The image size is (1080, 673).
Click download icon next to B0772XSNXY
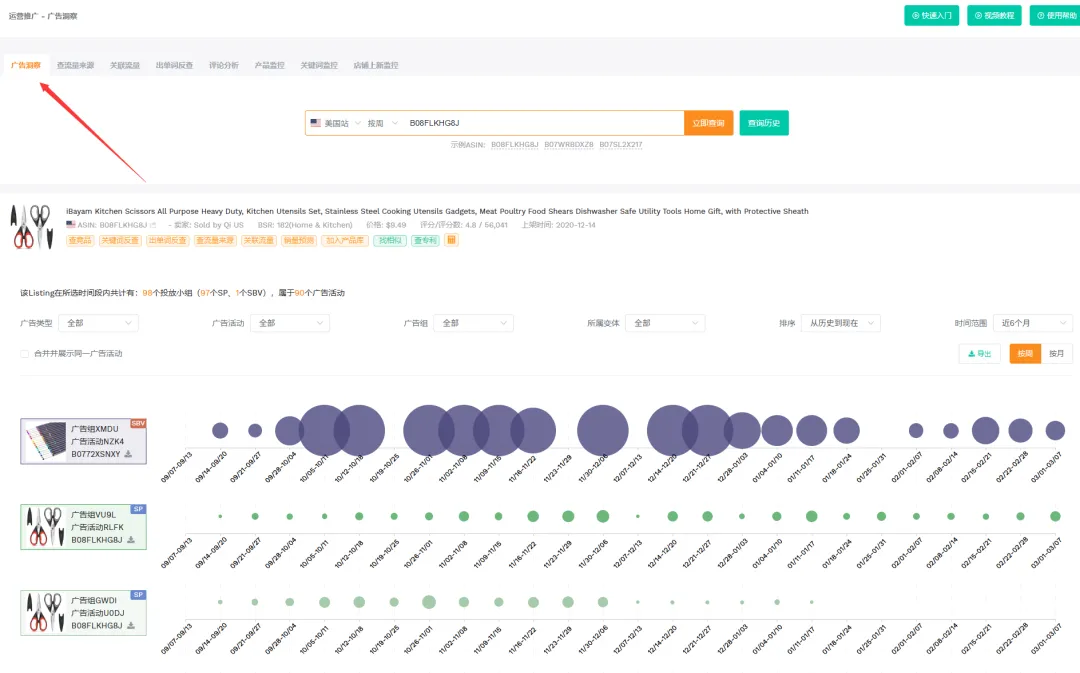pos(129,454)
